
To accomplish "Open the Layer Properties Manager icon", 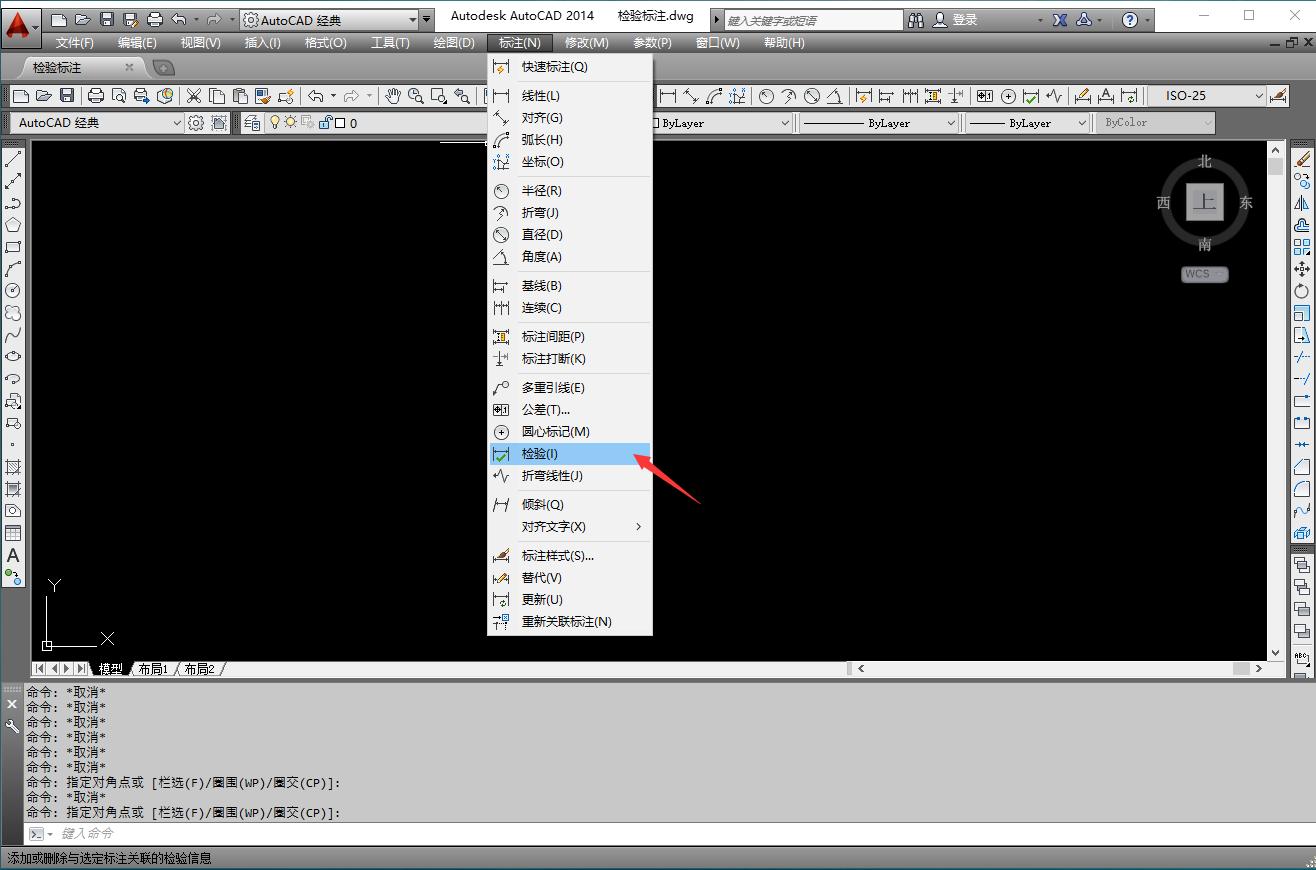I will [x=251, y=123].
